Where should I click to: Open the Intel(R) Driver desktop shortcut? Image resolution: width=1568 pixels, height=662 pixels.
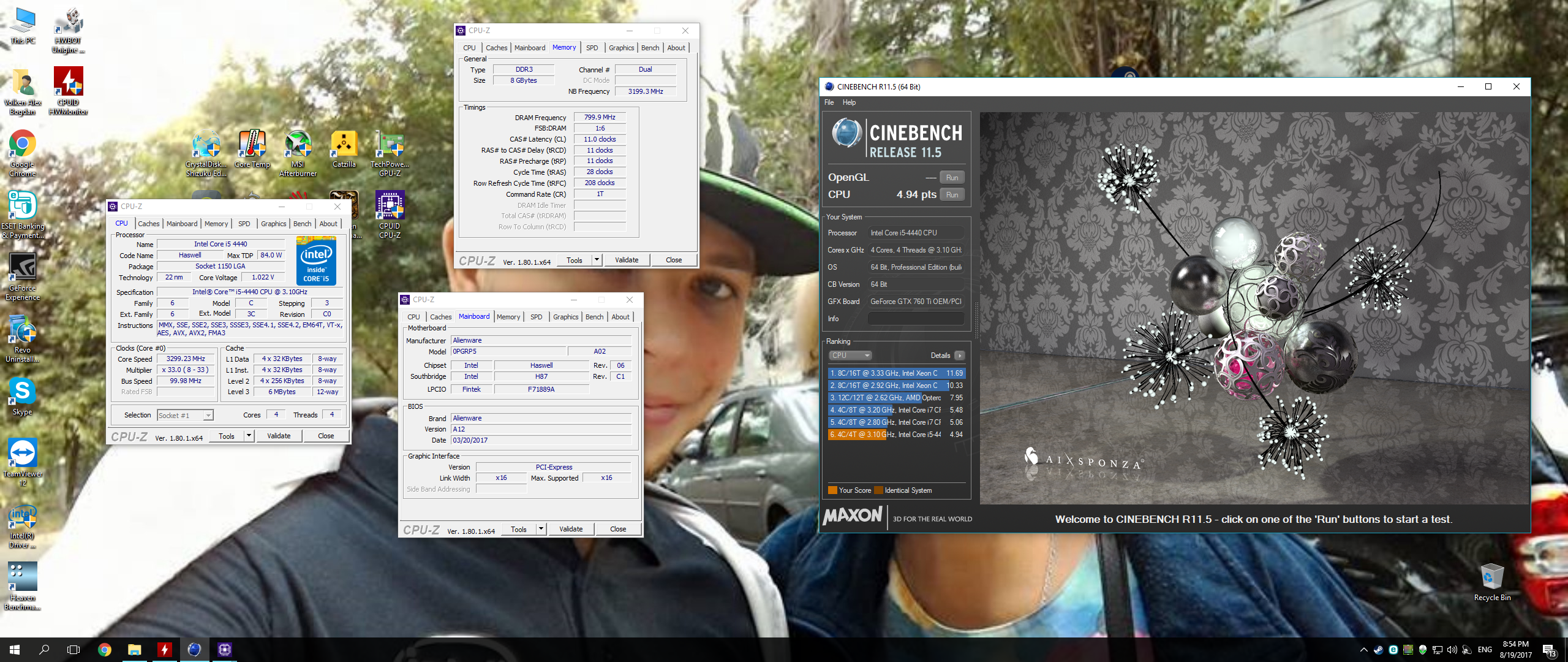click(23, 525)
